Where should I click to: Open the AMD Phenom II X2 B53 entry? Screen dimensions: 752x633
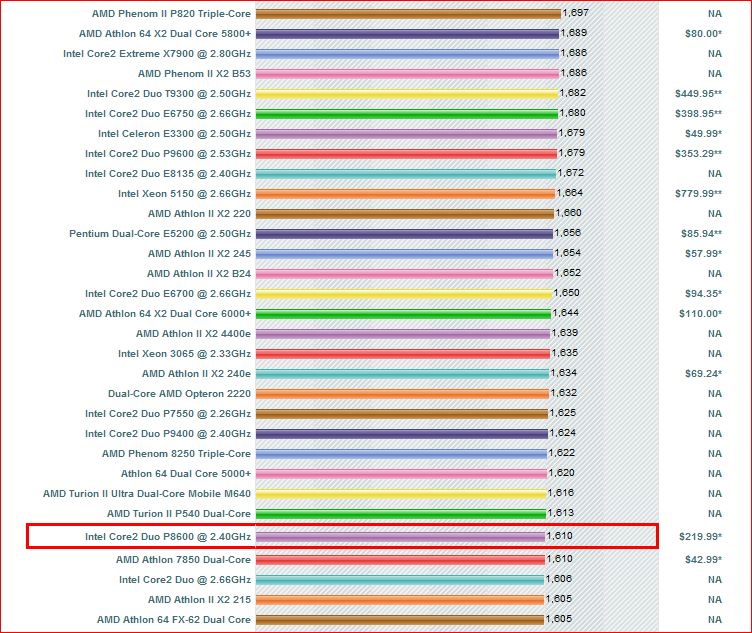click(194, 74)
